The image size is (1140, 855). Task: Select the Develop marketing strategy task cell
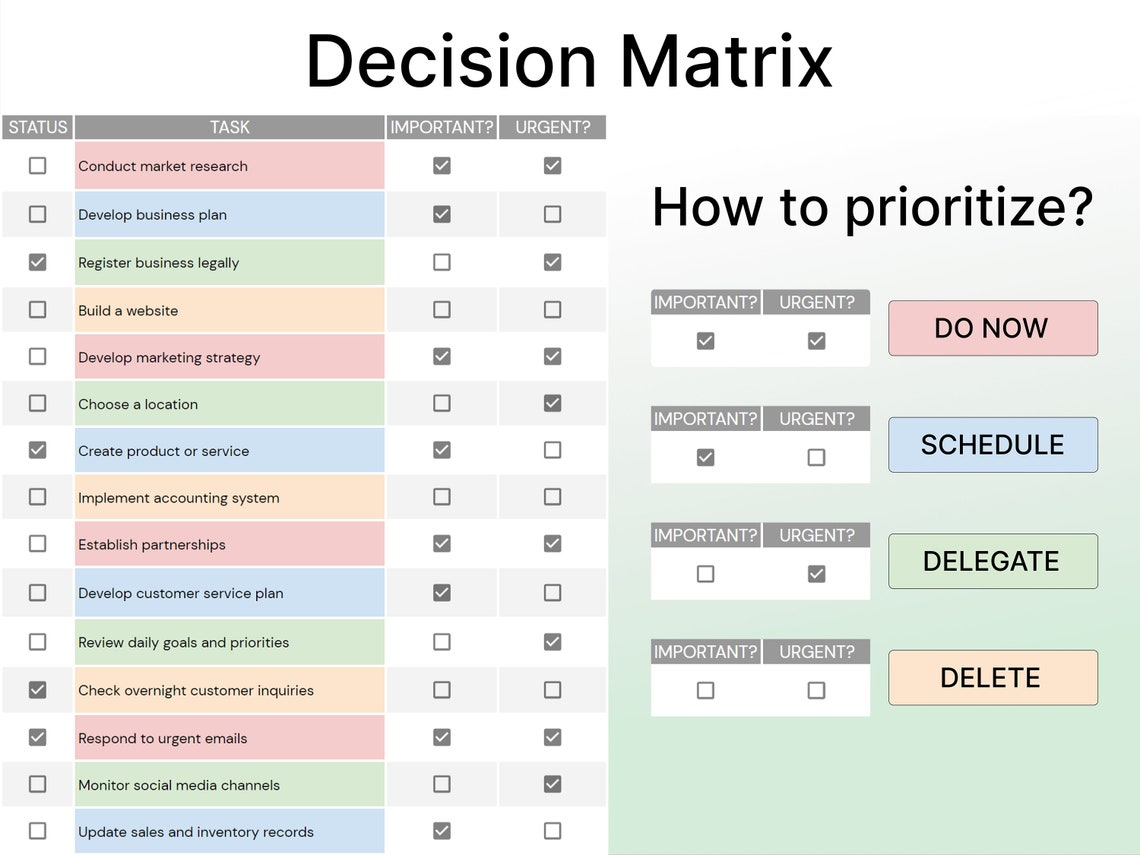(230, 357)
